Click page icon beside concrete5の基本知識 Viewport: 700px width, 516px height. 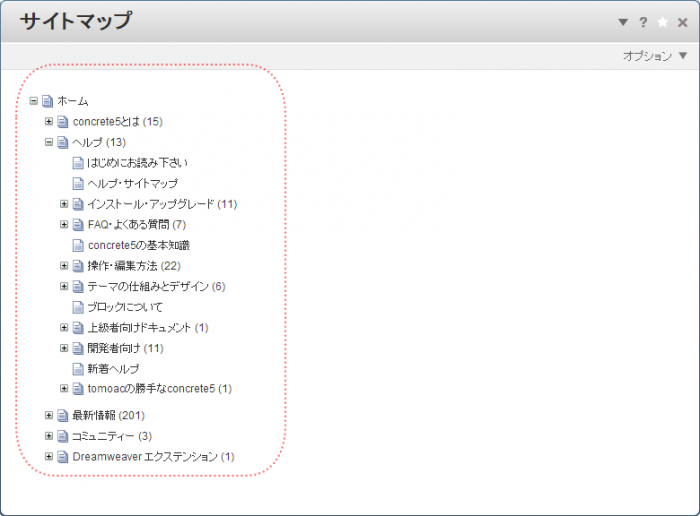point(78,245)
